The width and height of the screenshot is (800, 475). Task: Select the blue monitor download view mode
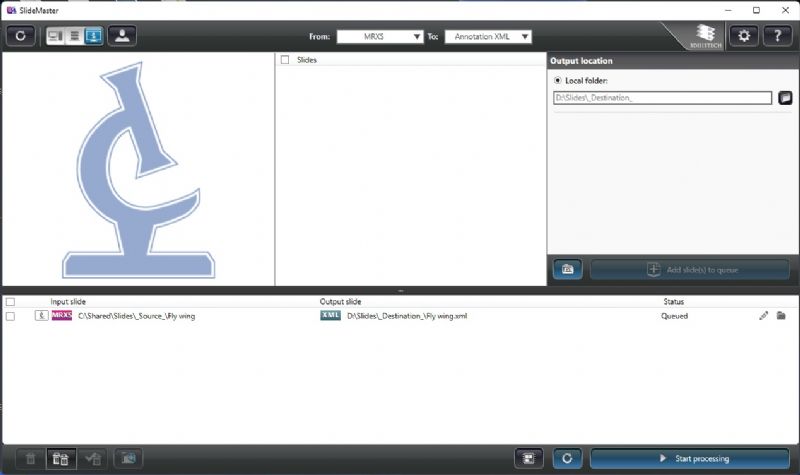93,36
